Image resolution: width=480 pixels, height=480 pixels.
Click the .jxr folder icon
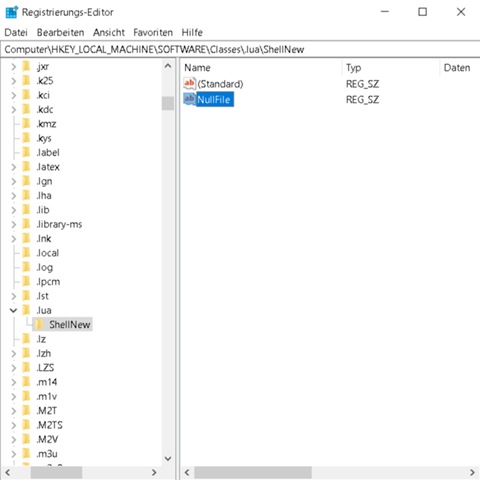point(26,66)
